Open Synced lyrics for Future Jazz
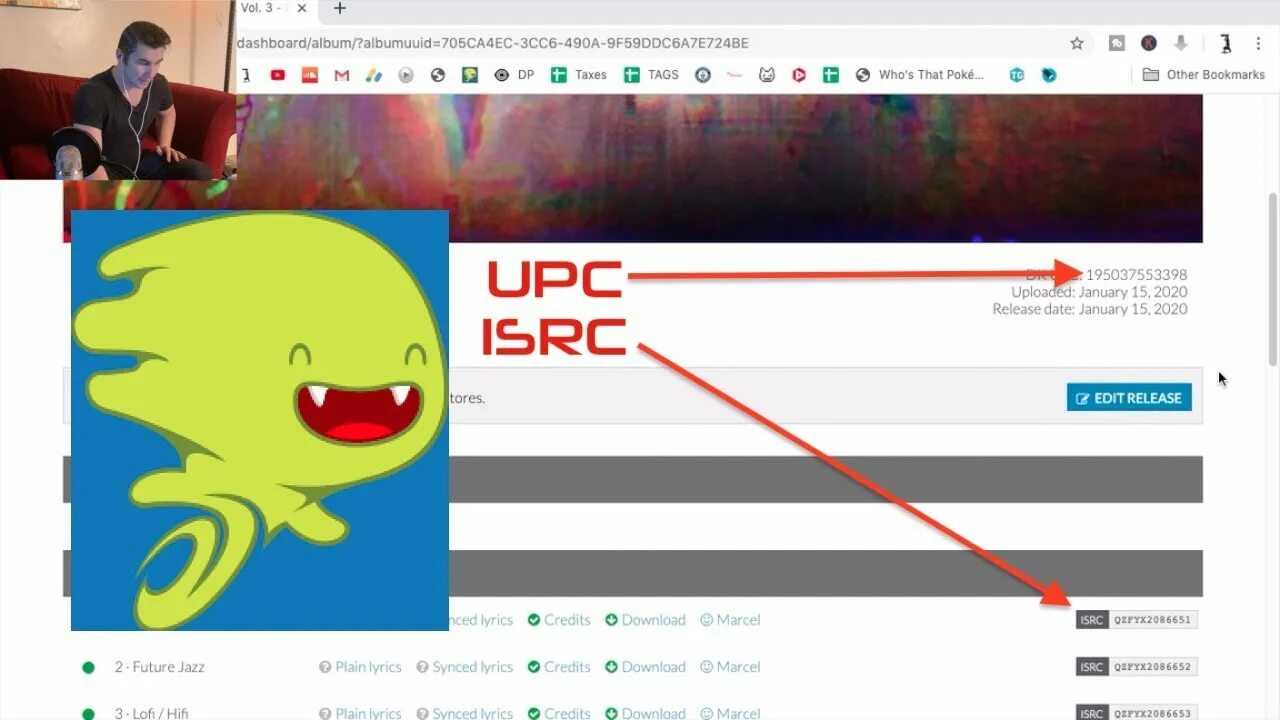 pos(465,667)
